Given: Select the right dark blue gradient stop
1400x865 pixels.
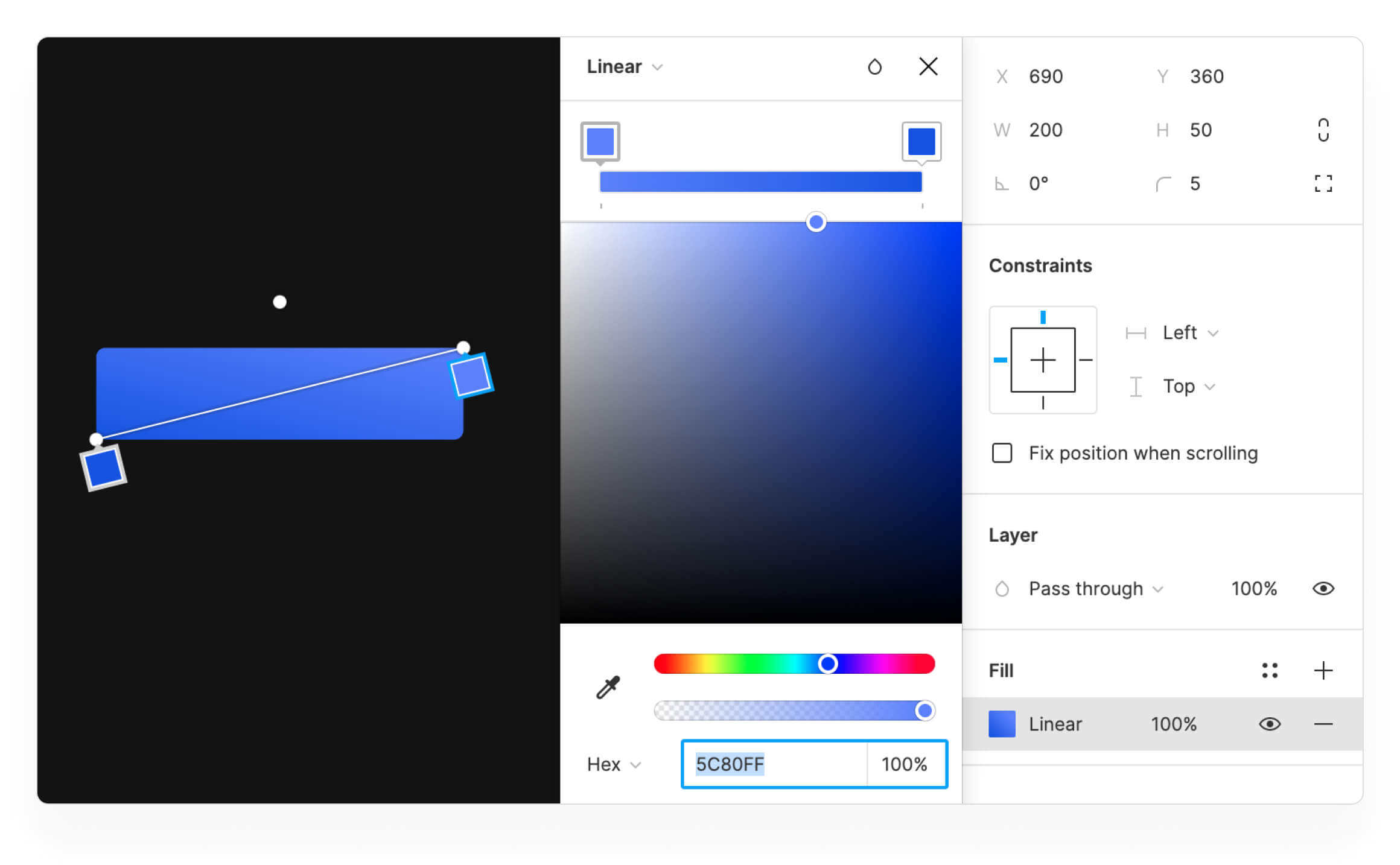Looking at the screenshot, I should tap(921, 141).
